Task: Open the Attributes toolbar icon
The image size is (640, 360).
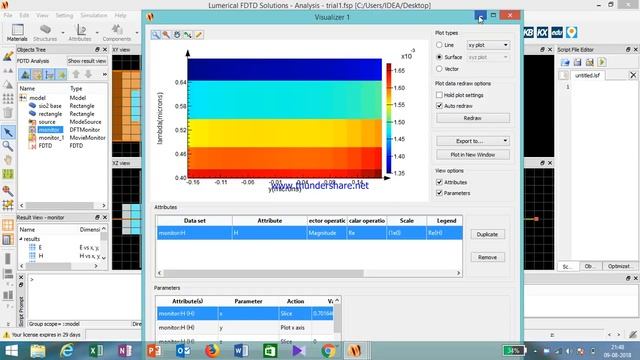Action: pos(80,32)
